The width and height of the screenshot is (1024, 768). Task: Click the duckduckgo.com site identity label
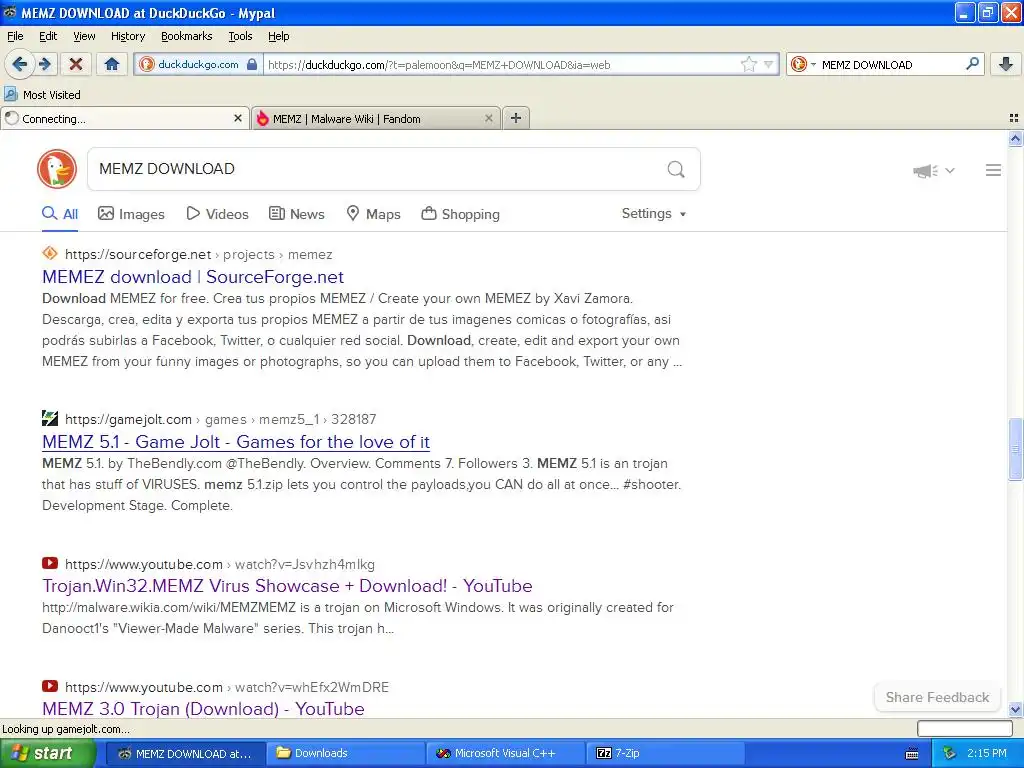tap(198, 64)
